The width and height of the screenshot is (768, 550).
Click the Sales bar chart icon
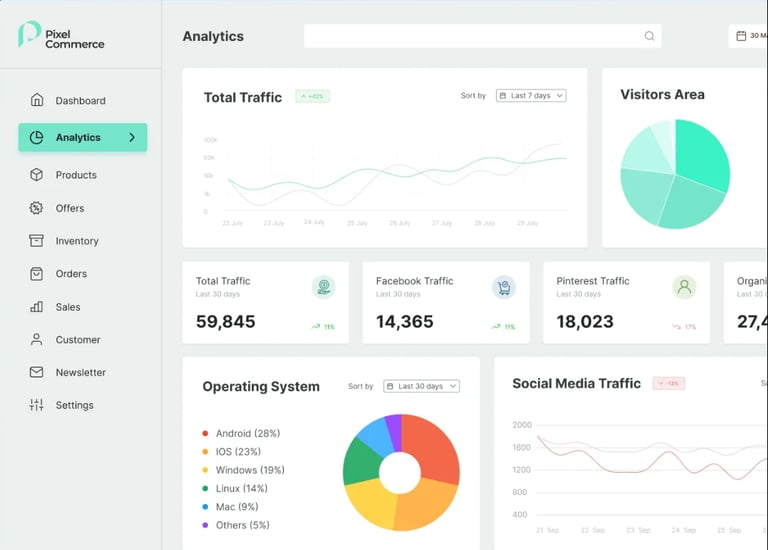36,307
